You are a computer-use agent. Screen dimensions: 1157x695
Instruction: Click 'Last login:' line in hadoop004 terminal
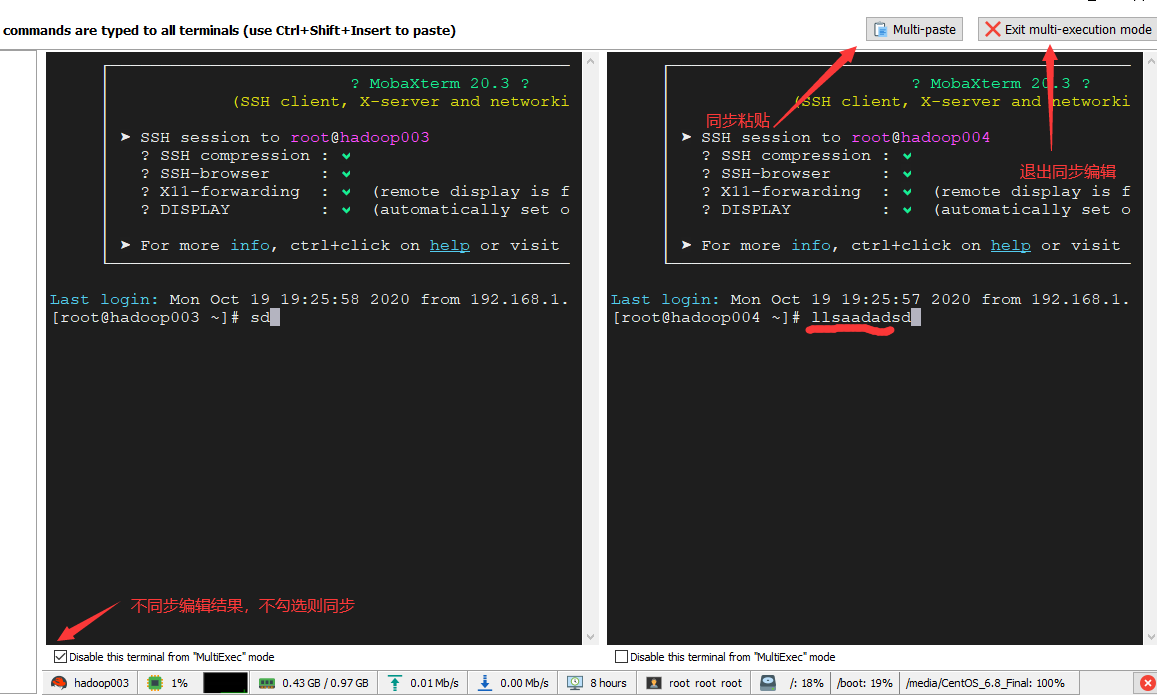click(871, 300)
